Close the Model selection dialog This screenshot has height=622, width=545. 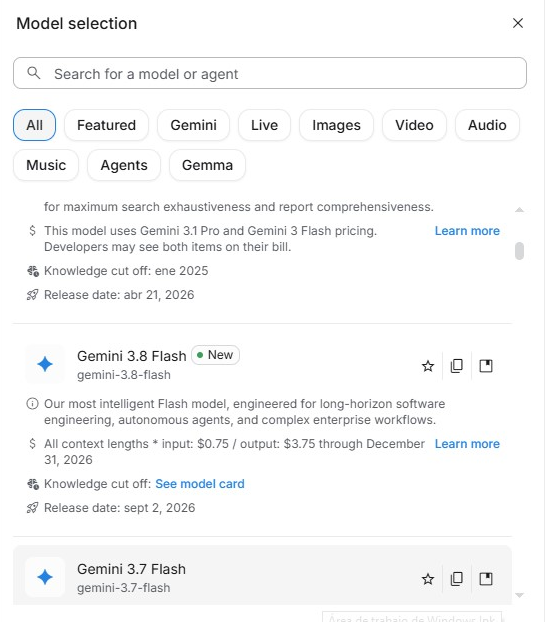pos(518,23)
